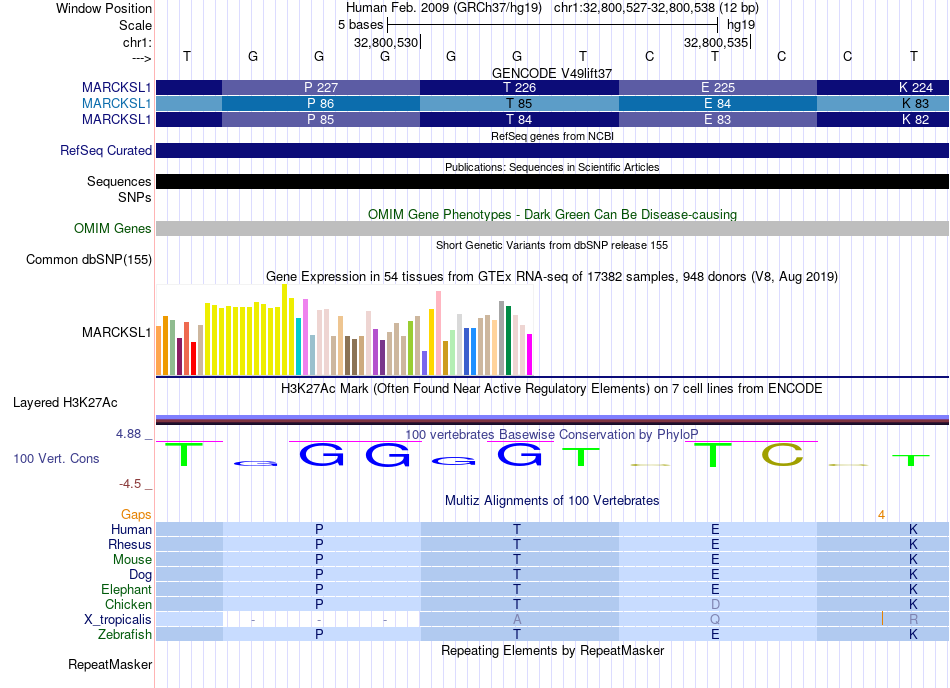Click the Gene Expression in 54 tissues title
This screenshot has height=688, width=950.
pyautogui.click(x=552, y=276)
